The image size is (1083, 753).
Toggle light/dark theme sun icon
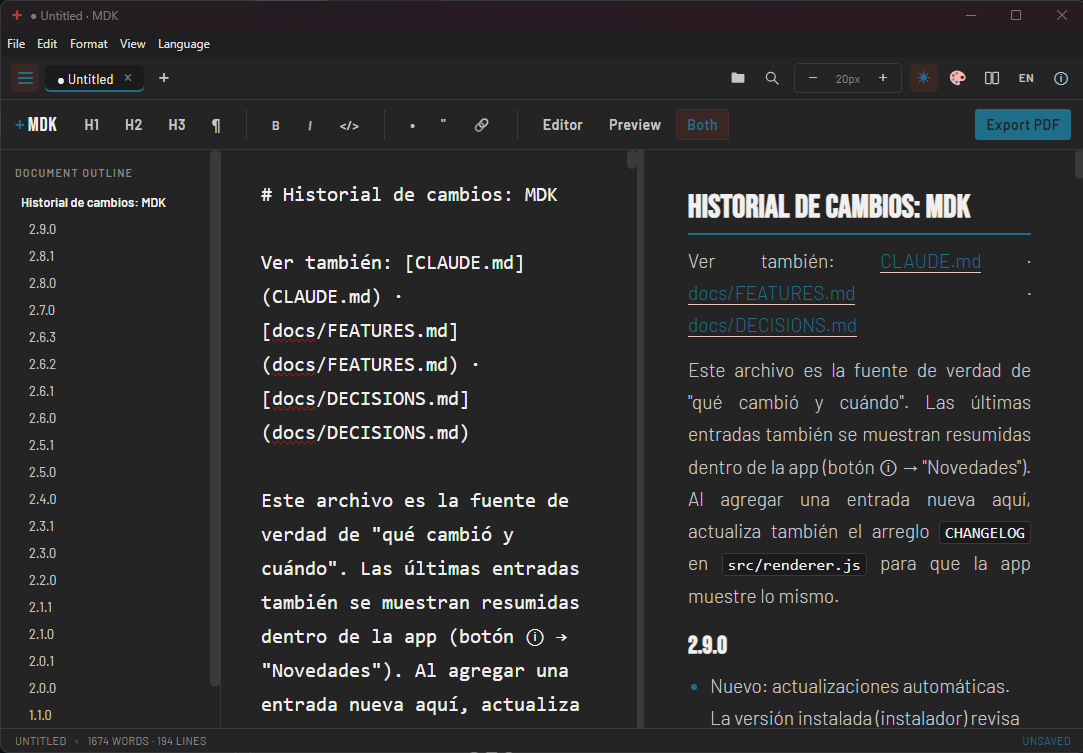click(923, 78)
